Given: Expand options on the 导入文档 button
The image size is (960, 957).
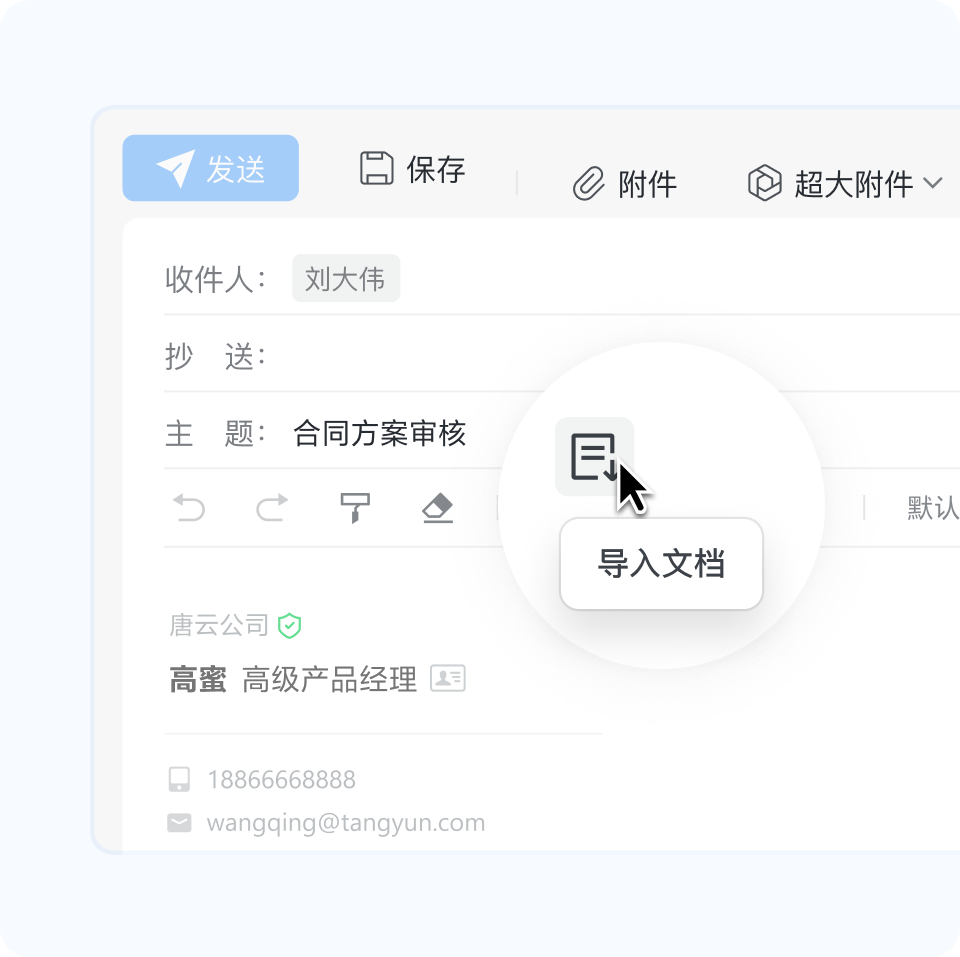Looking at the screenshot, I should (x=661, y=563).
